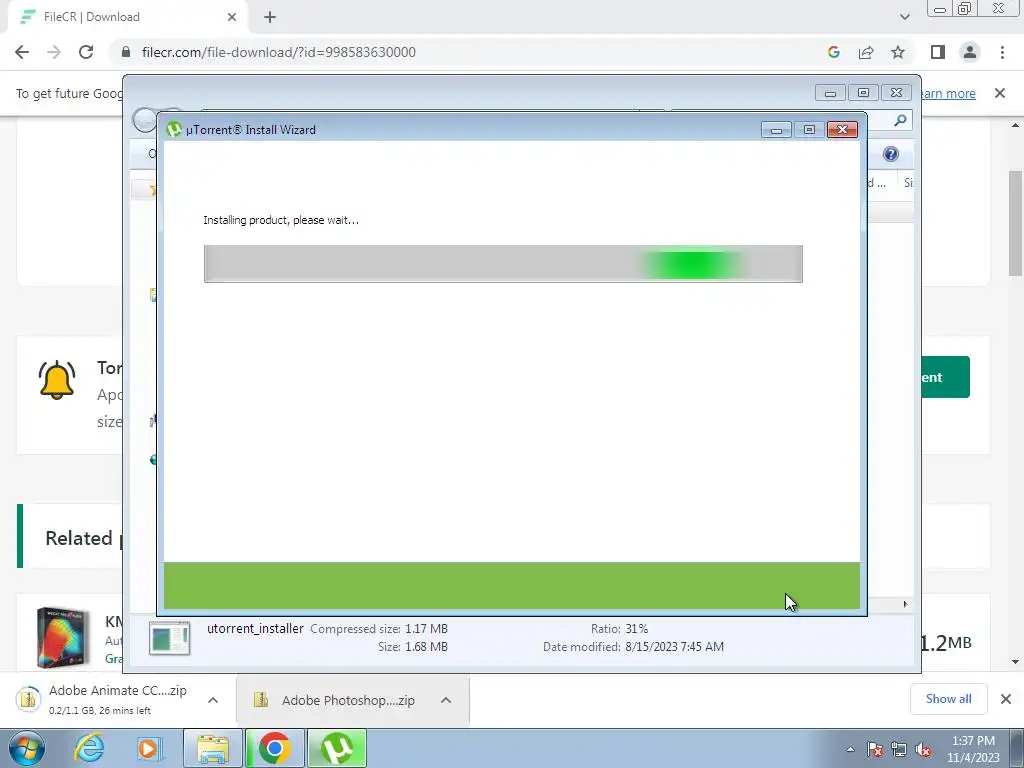The height and width of the screenshot is (768, 1024).
Task: Expand options for Adobe Animate CC download
Action: coord(213,700)
